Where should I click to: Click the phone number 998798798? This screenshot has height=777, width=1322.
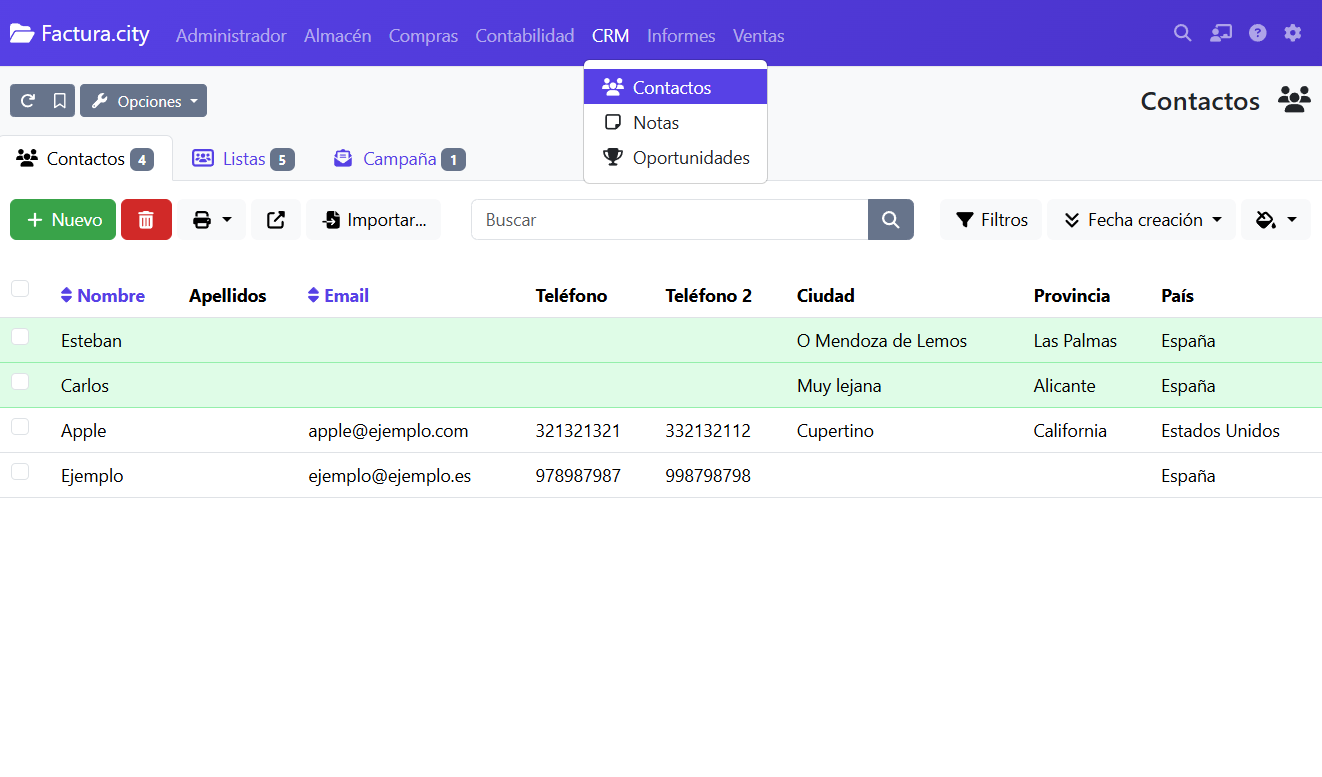708,476
